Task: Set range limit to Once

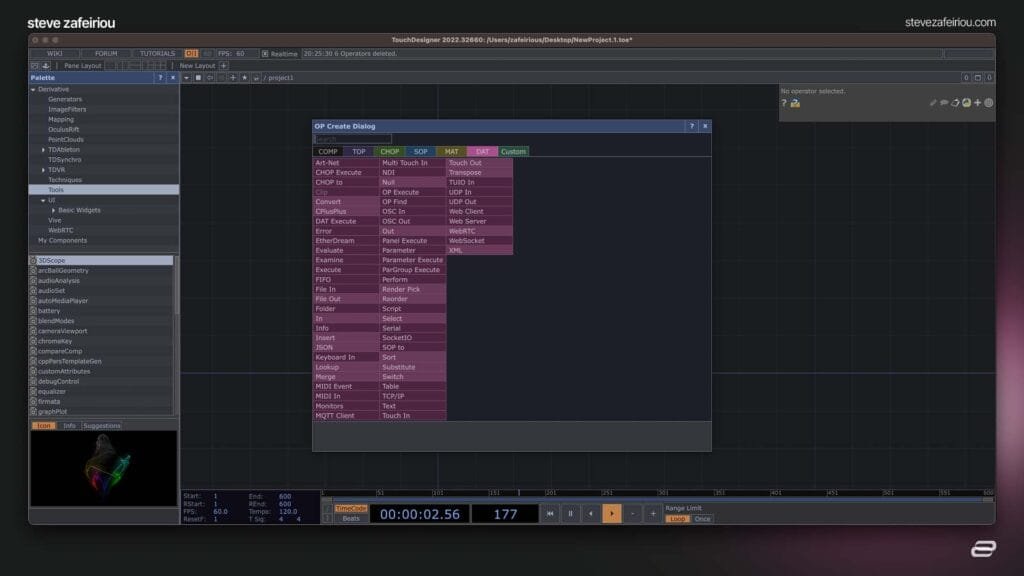Action: (703, 519)
